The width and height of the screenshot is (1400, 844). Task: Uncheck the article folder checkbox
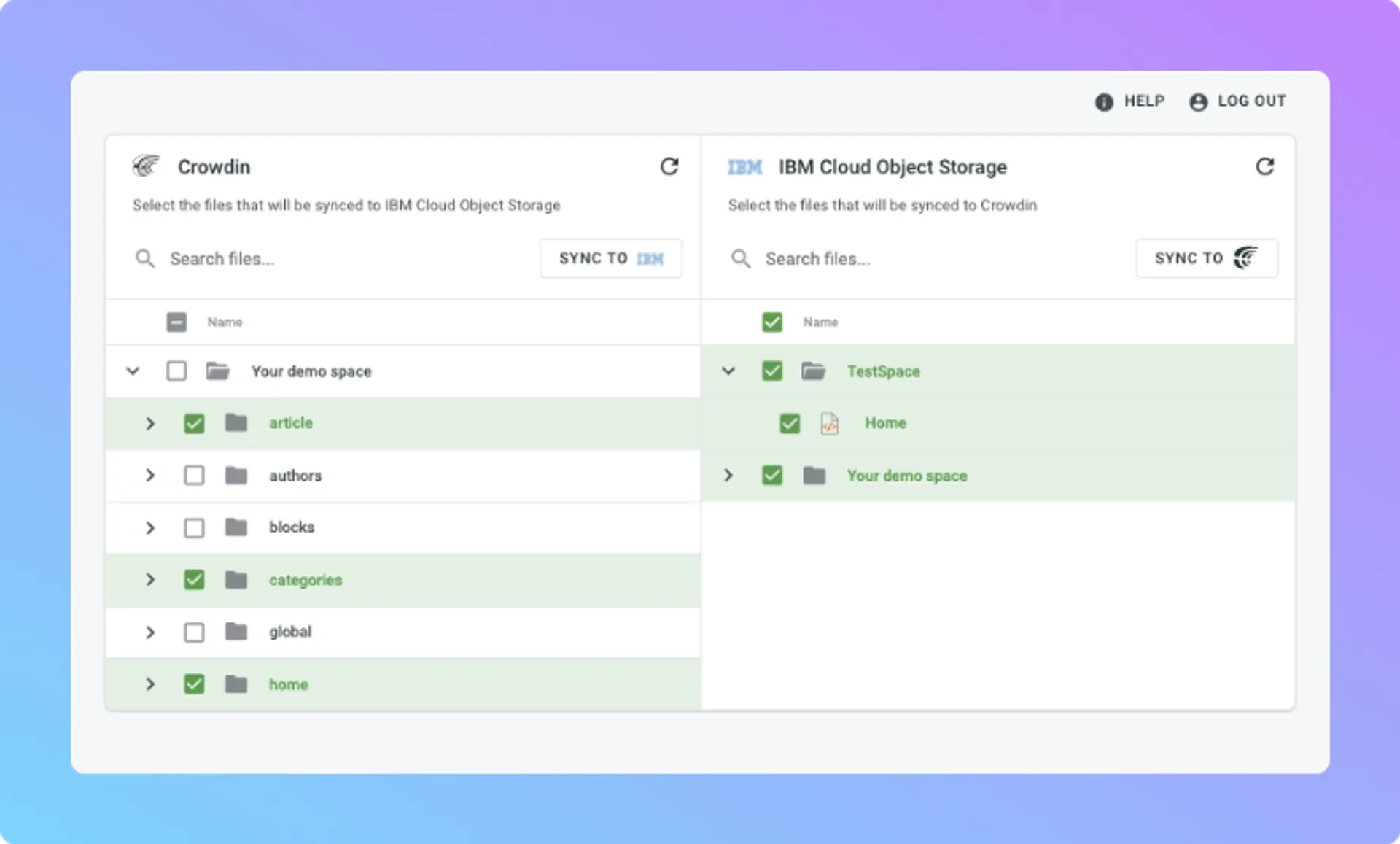point(194,423)
